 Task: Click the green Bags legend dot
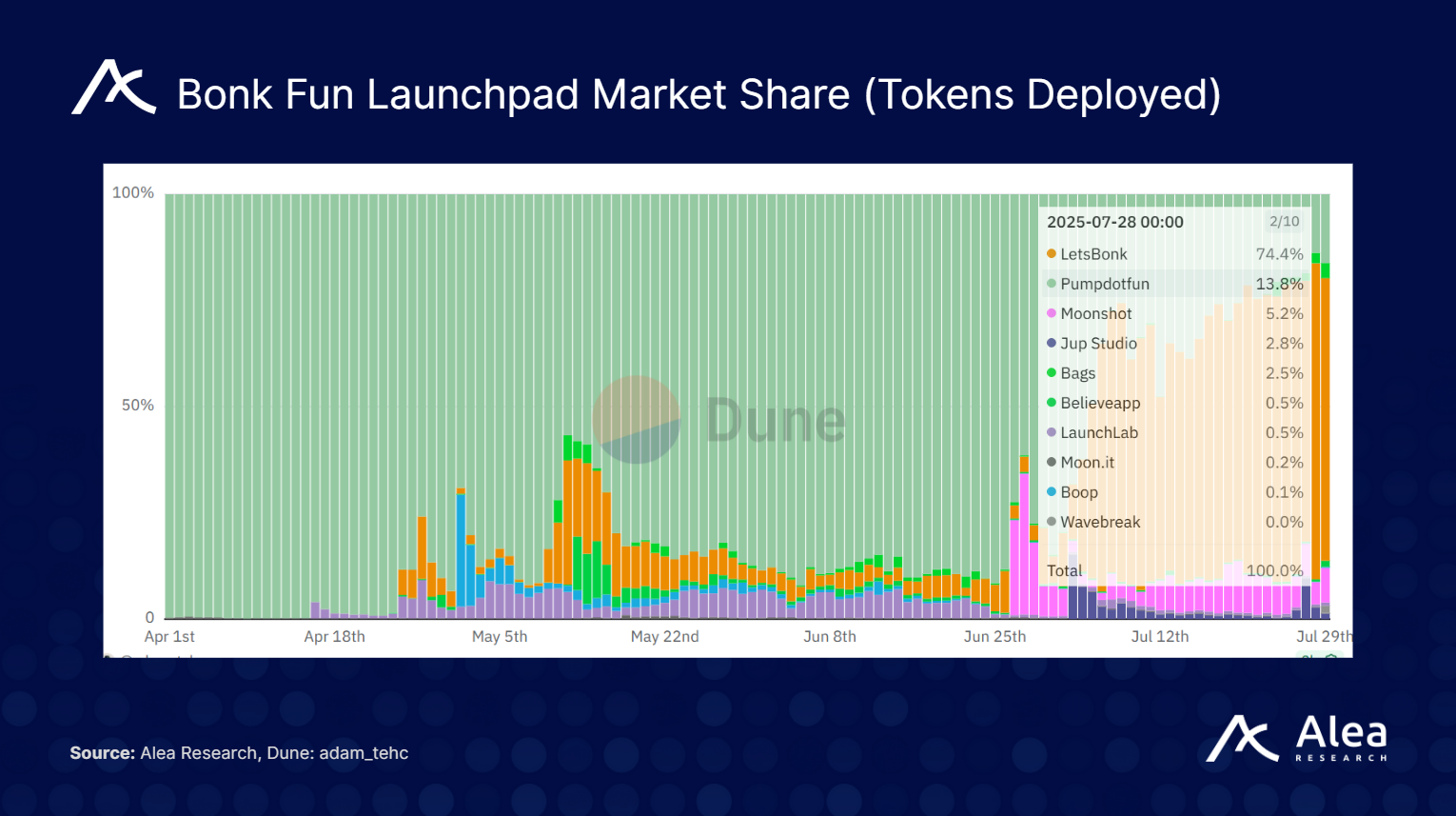[1051, 373]
